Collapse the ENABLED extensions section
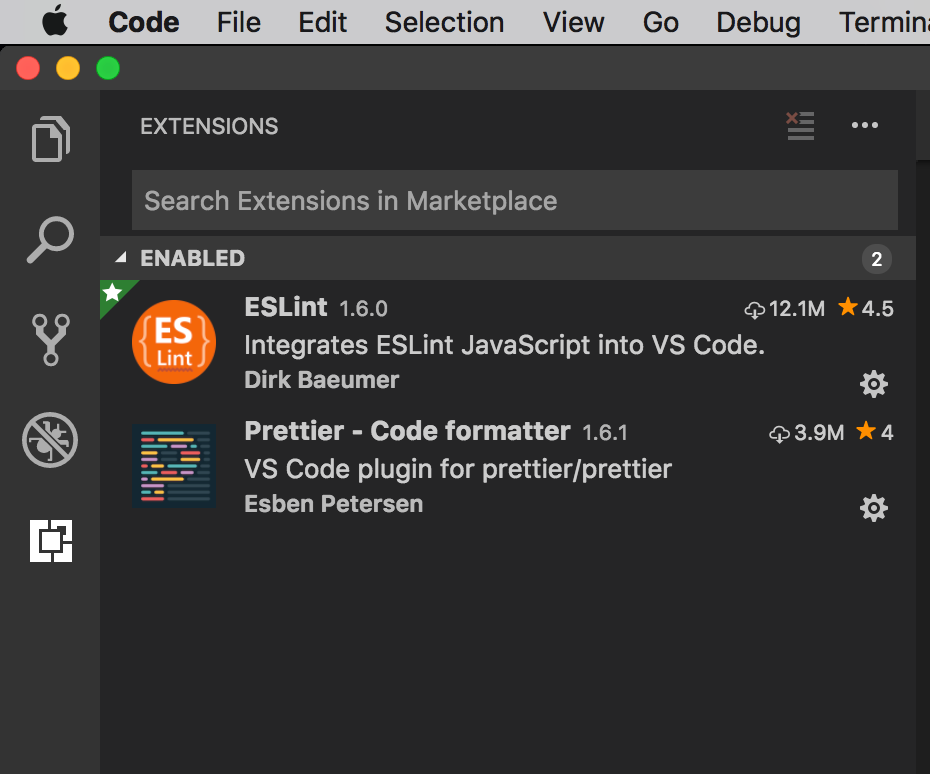The height and width of the screenshot is (774, 930). [122, 258]
